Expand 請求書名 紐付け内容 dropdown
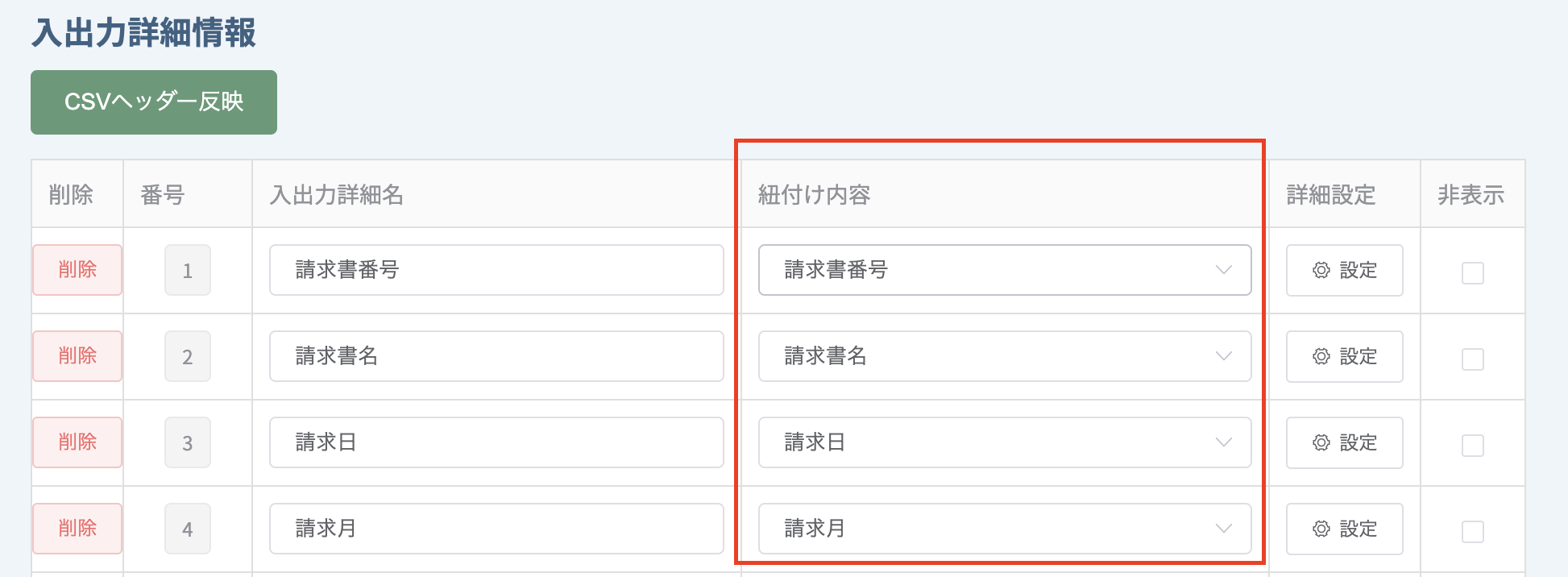 1005,356
